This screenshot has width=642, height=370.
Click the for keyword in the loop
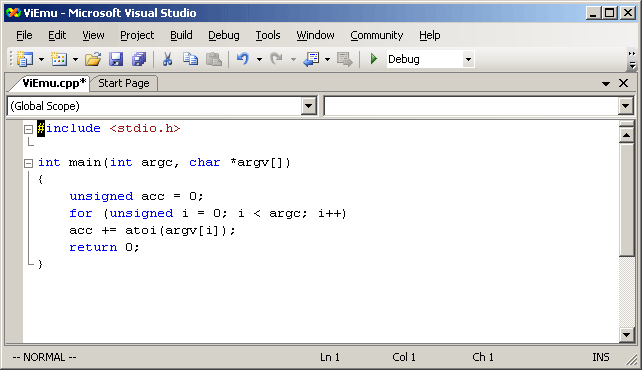point(81,213)
